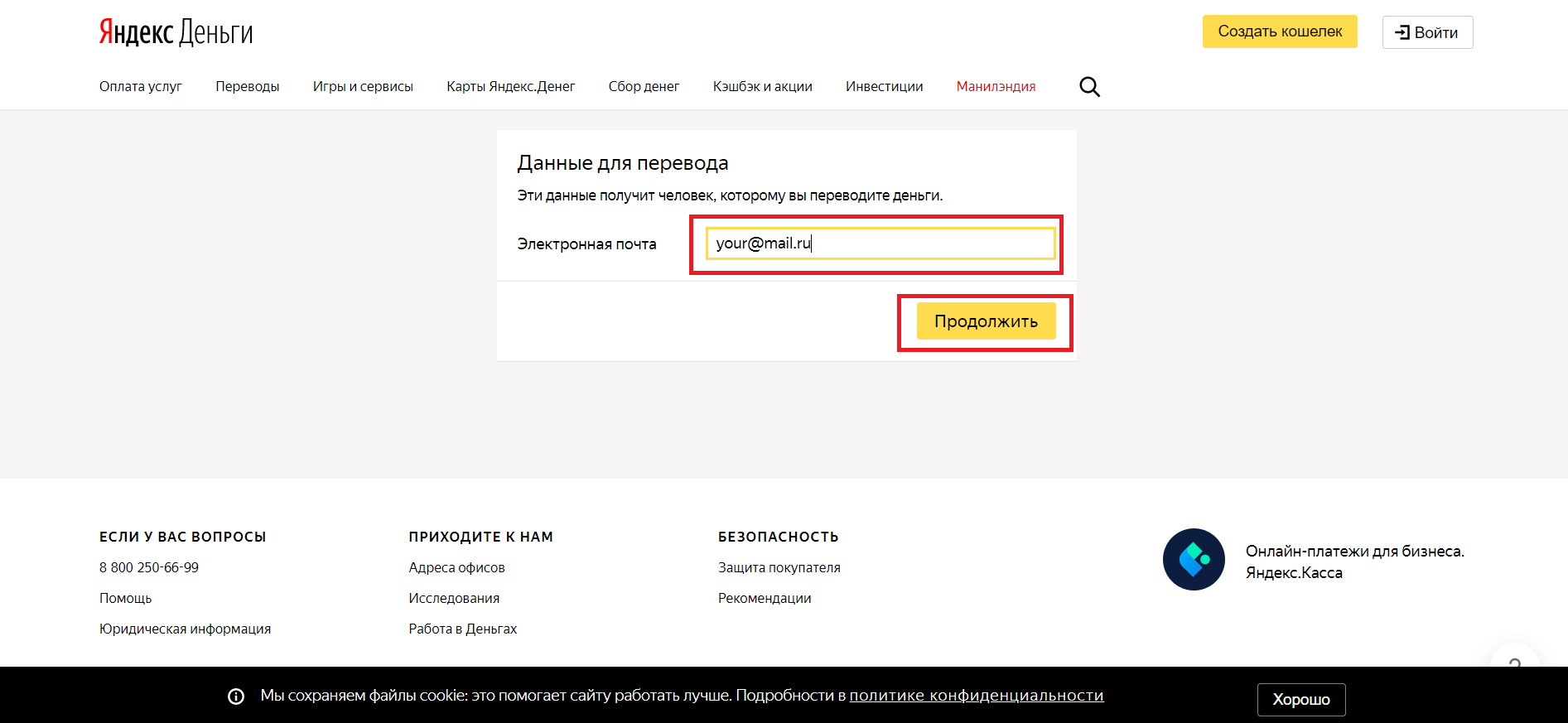This screenshot has height=723, width=1568.
Task: Open Кэшбэк и акции
Action: [763, 86]
